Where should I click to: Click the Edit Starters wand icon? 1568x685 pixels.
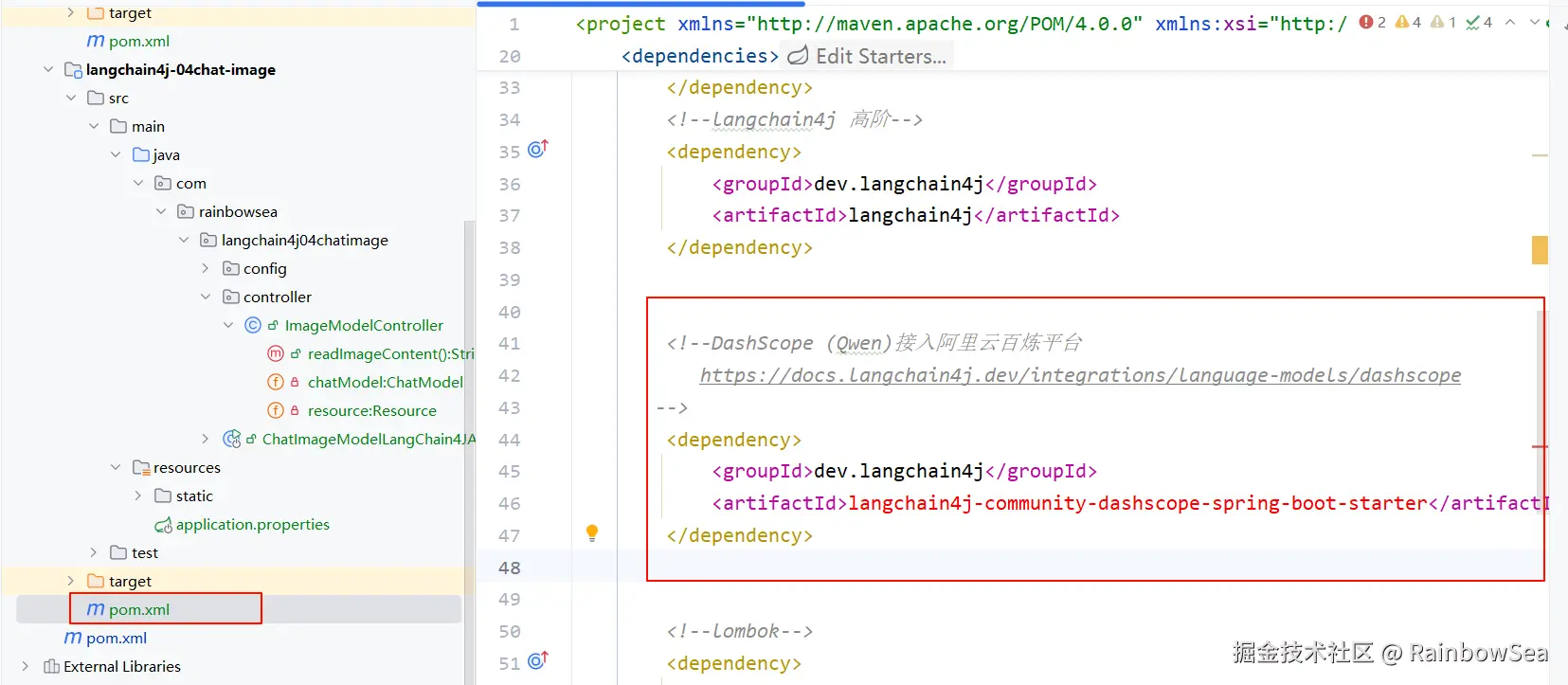point(799,56)
